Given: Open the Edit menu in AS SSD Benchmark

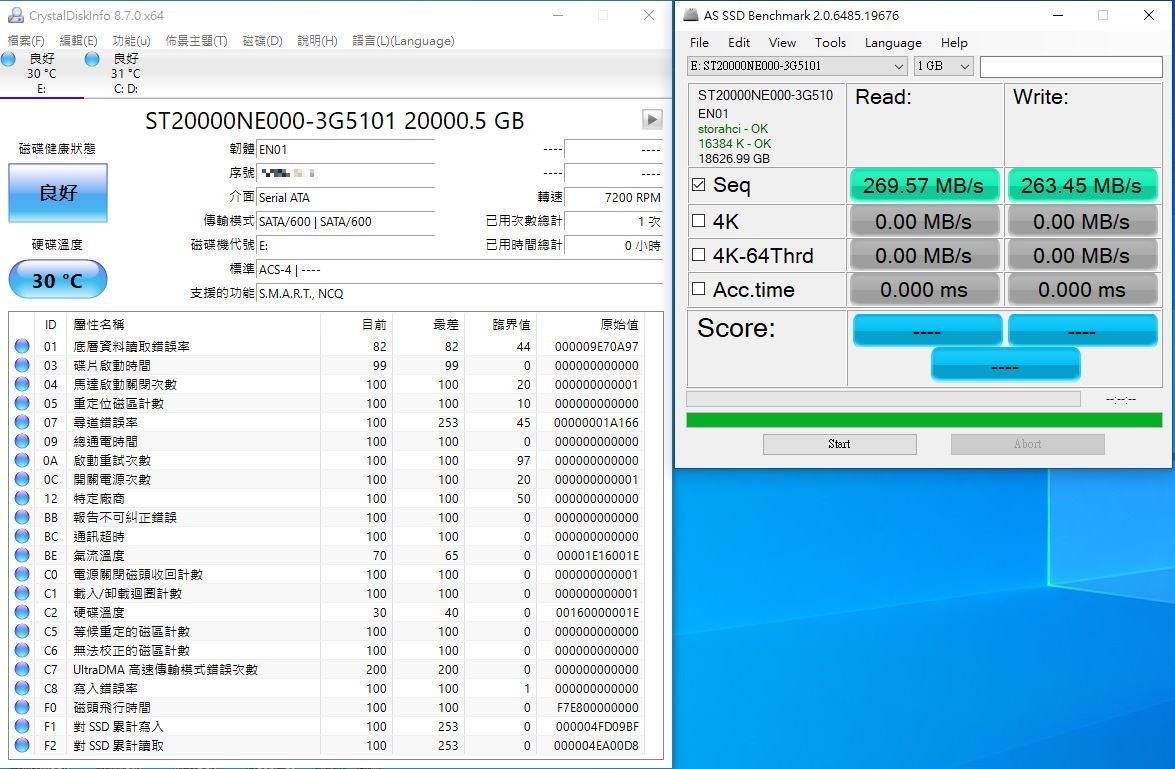Looking at the screenshot, I should (739, 43).
